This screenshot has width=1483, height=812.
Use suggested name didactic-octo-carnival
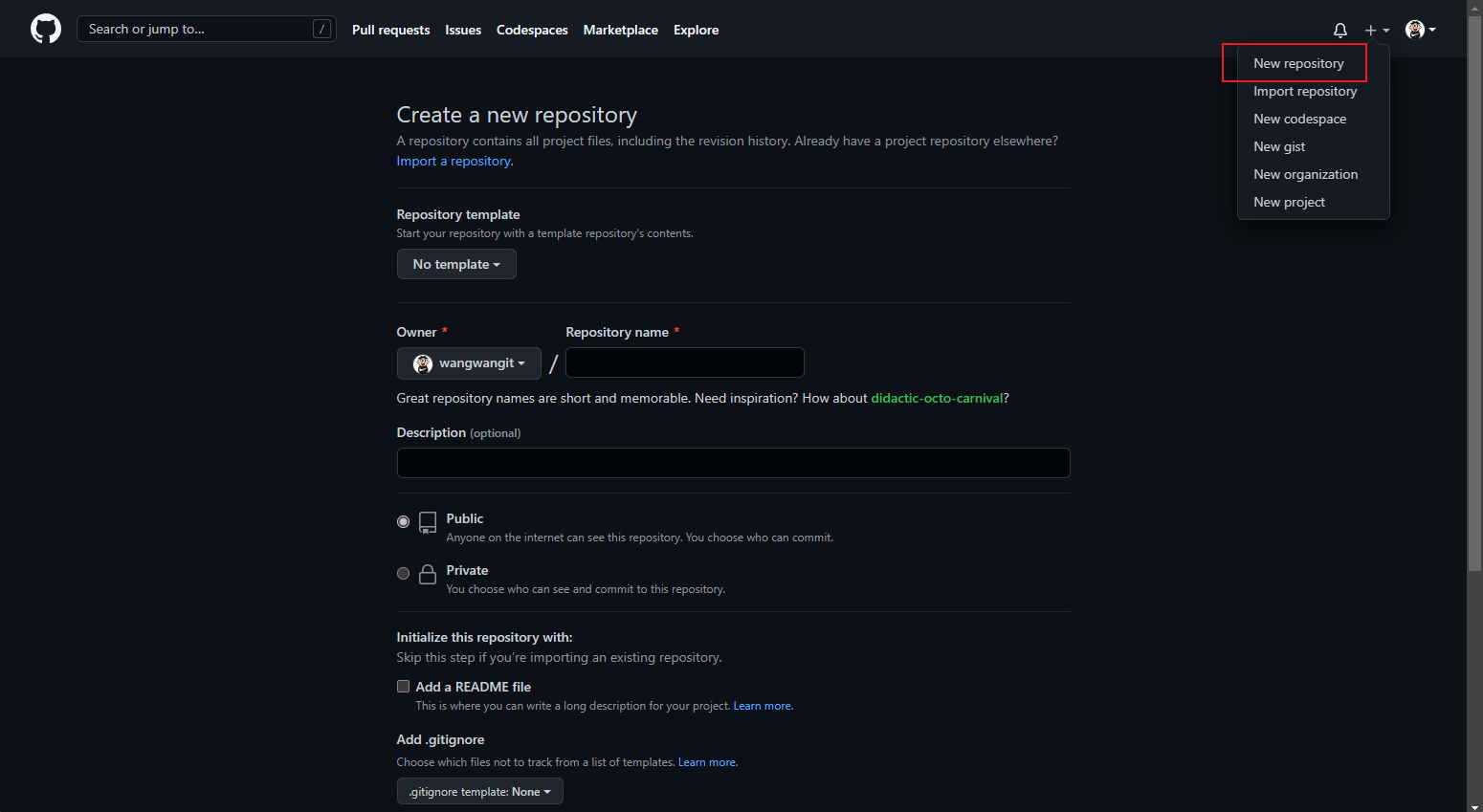point(937,398)
